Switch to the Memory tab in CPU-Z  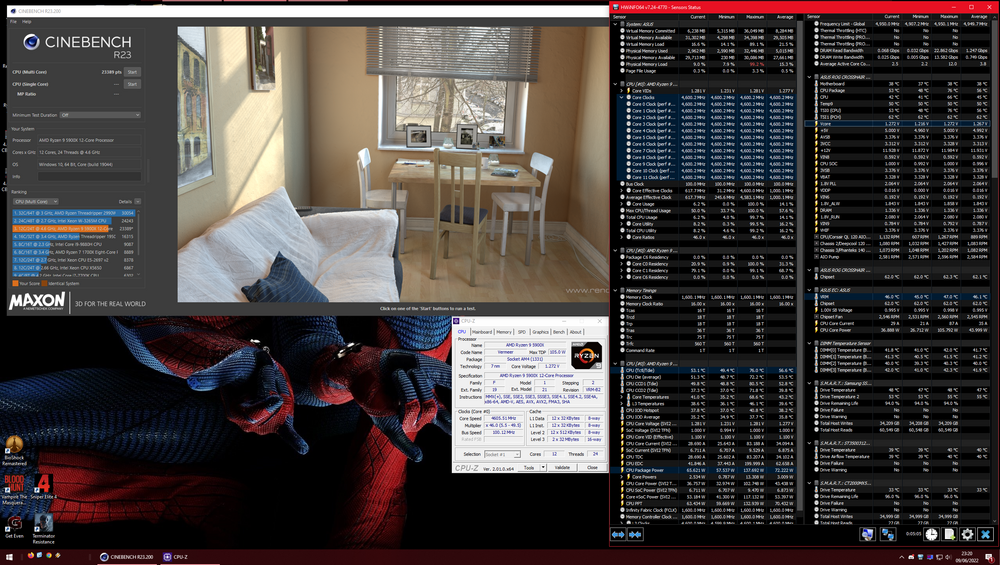pyautogui.click(x=505, y=331)
